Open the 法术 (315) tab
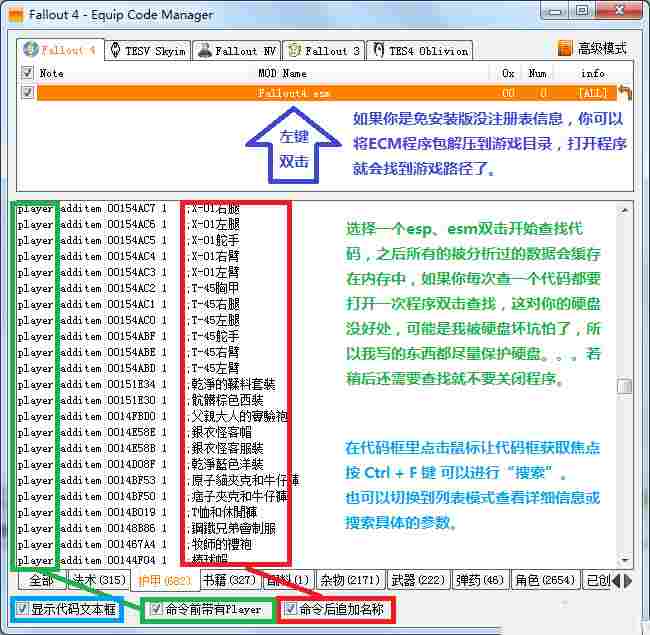The image size is (650, 635). click(x=99, y=580)
